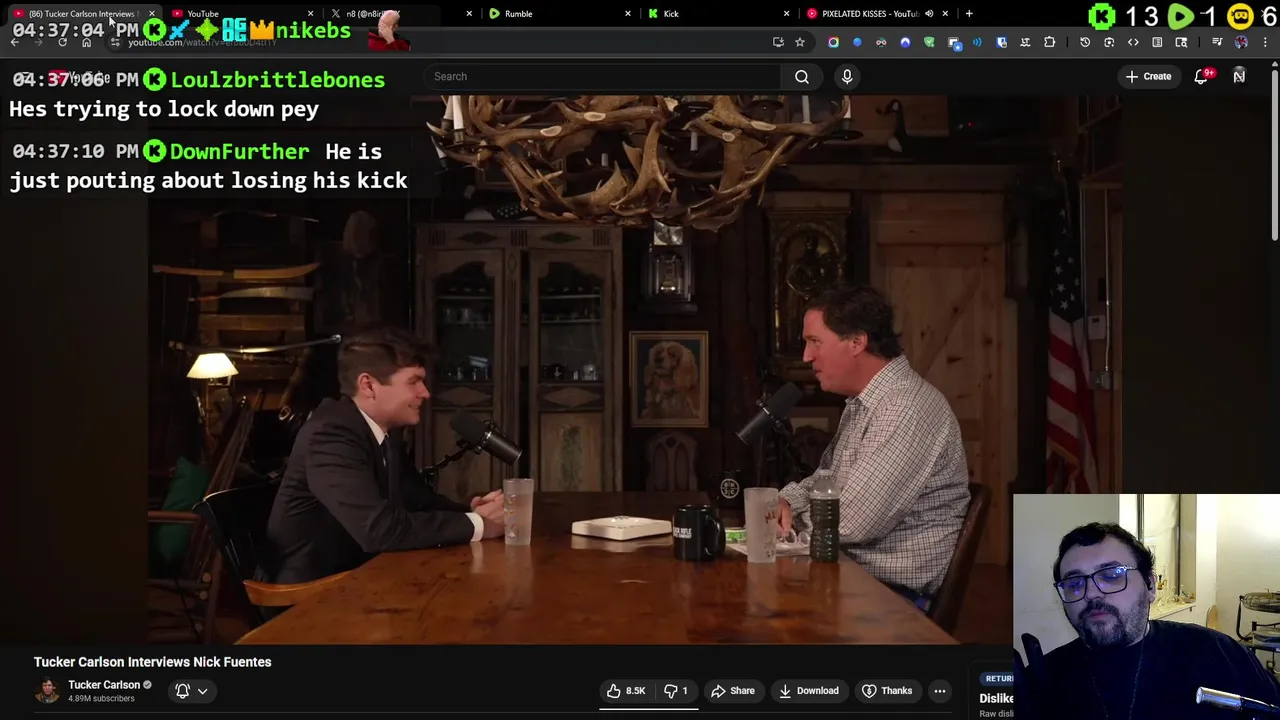
Task: Open the Tucker Carlson channel name link
Action: pyautogui.click(x=104, y=685)
